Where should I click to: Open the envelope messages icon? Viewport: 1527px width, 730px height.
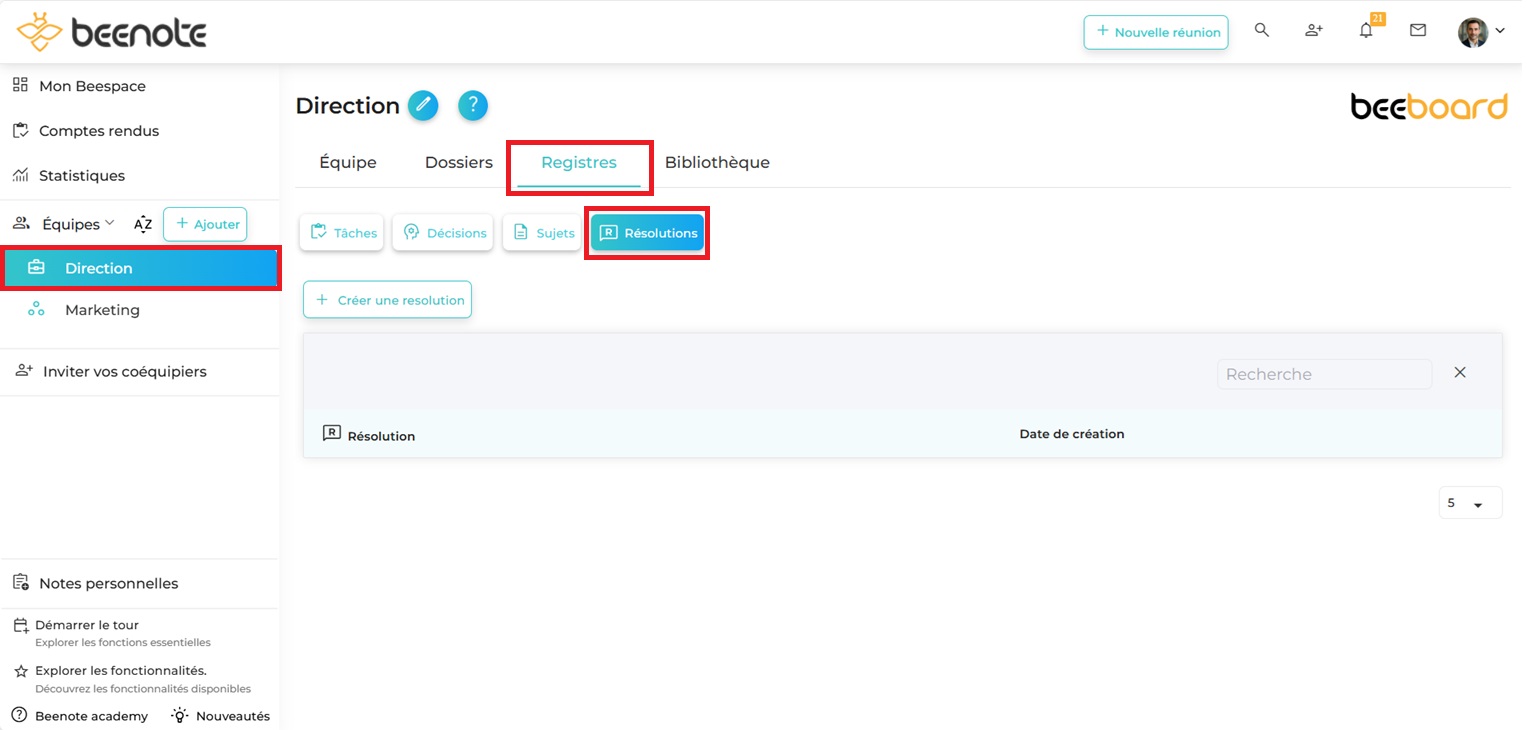tap(1418, 31)
